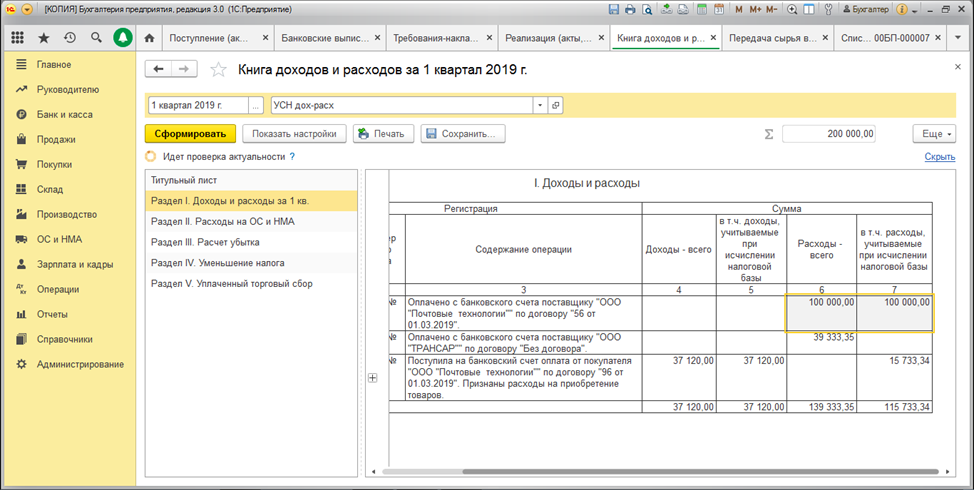Open Администрирование section
Screen dimensions: 974x490
point(80,364)
